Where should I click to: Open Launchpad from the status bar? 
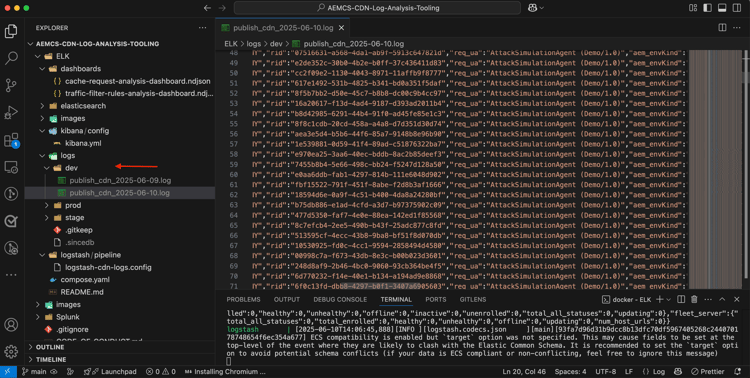tap(110, 372)
